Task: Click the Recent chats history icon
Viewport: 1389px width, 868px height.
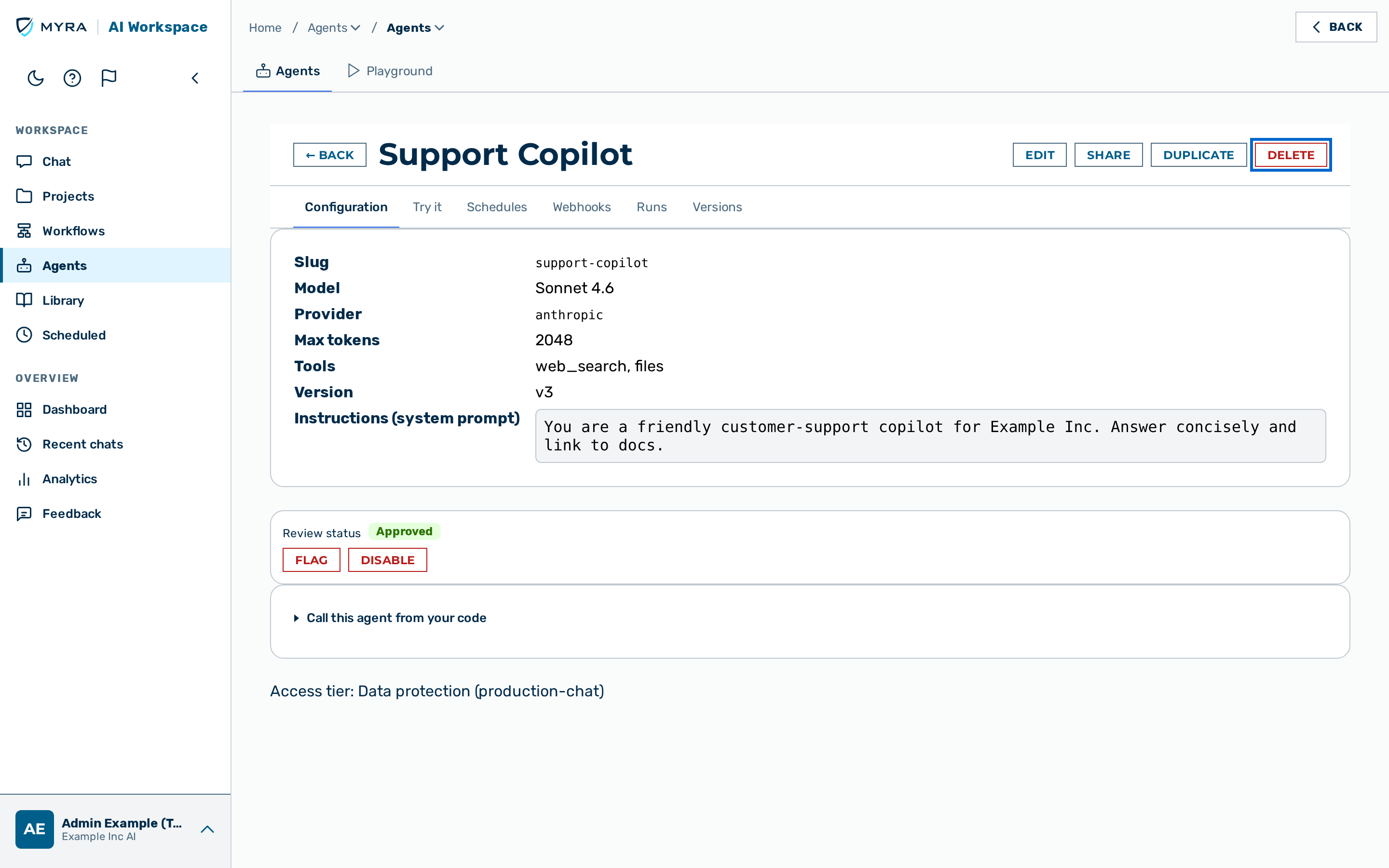Action: pyautogui.click(x=24, y=444)
